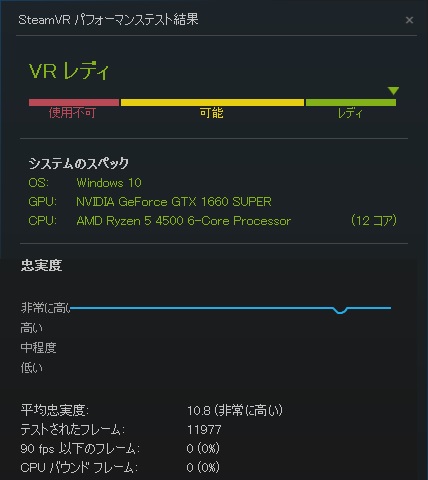This screenshot has width=428, height=480.
Task: Select the Windows 10 OS value
Action: [x=109, y=183]
